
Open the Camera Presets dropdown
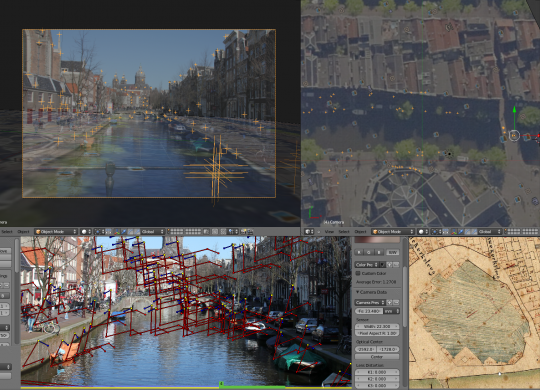coord(370,302)
